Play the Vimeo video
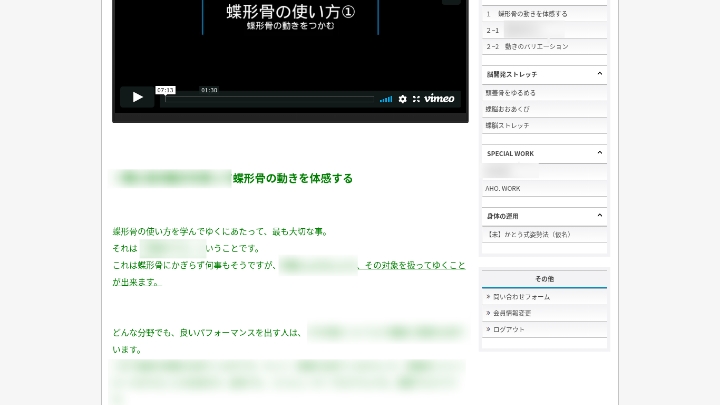 coord(137,98)
